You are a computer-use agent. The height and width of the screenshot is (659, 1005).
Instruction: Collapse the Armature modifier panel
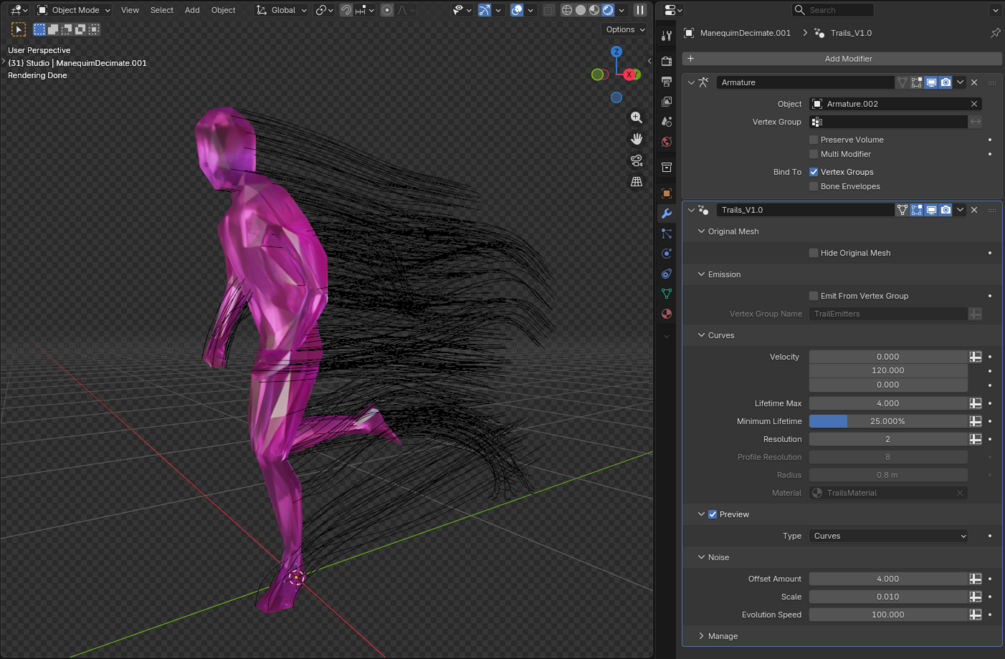click(692, 82)
